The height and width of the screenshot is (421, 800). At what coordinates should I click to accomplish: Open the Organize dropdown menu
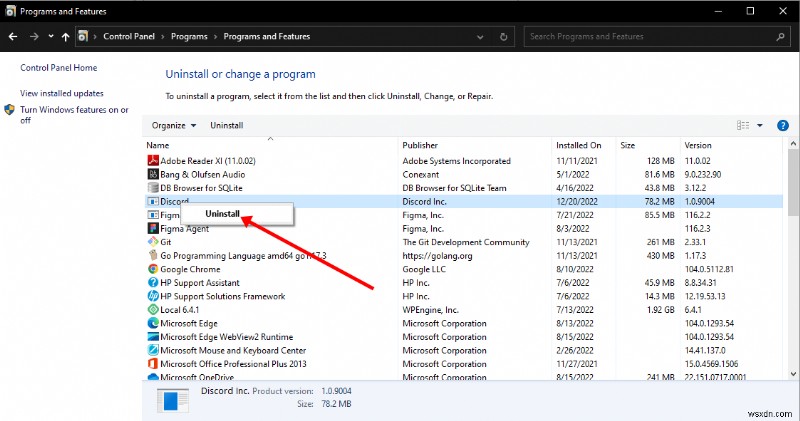coord(174,125)
